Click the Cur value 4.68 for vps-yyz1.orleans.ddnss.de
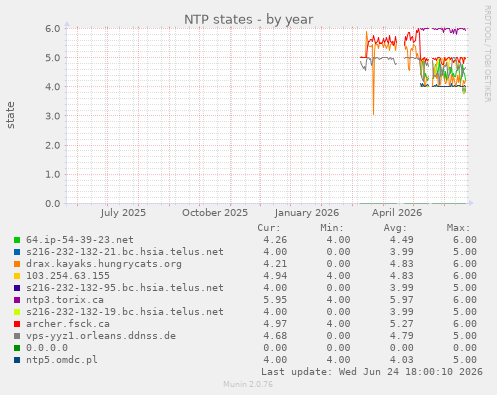Screen dimensions: 497x395 (x=275, y=336)
